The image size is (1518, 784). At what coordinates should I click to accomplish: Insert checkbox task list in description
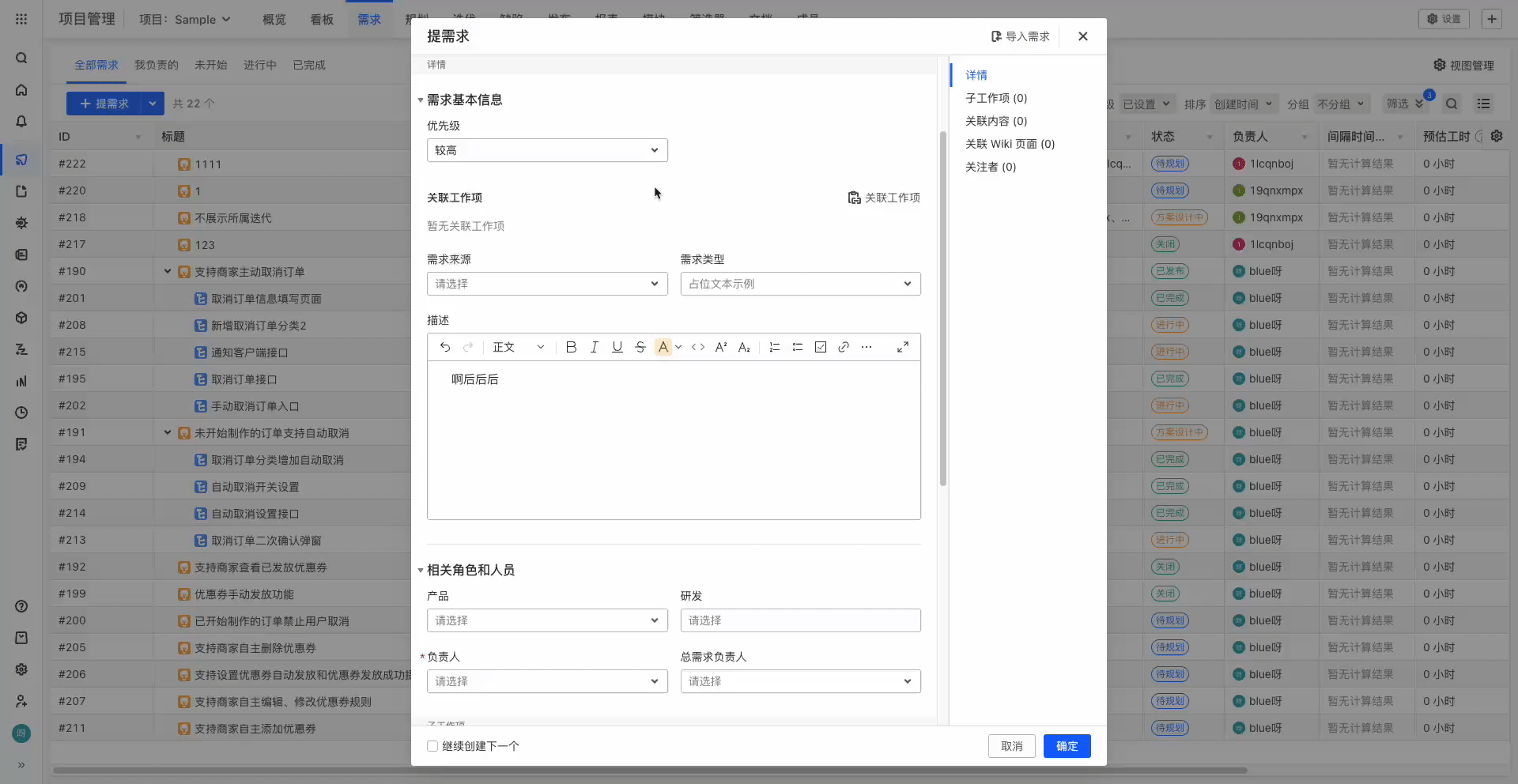[820, 347]
